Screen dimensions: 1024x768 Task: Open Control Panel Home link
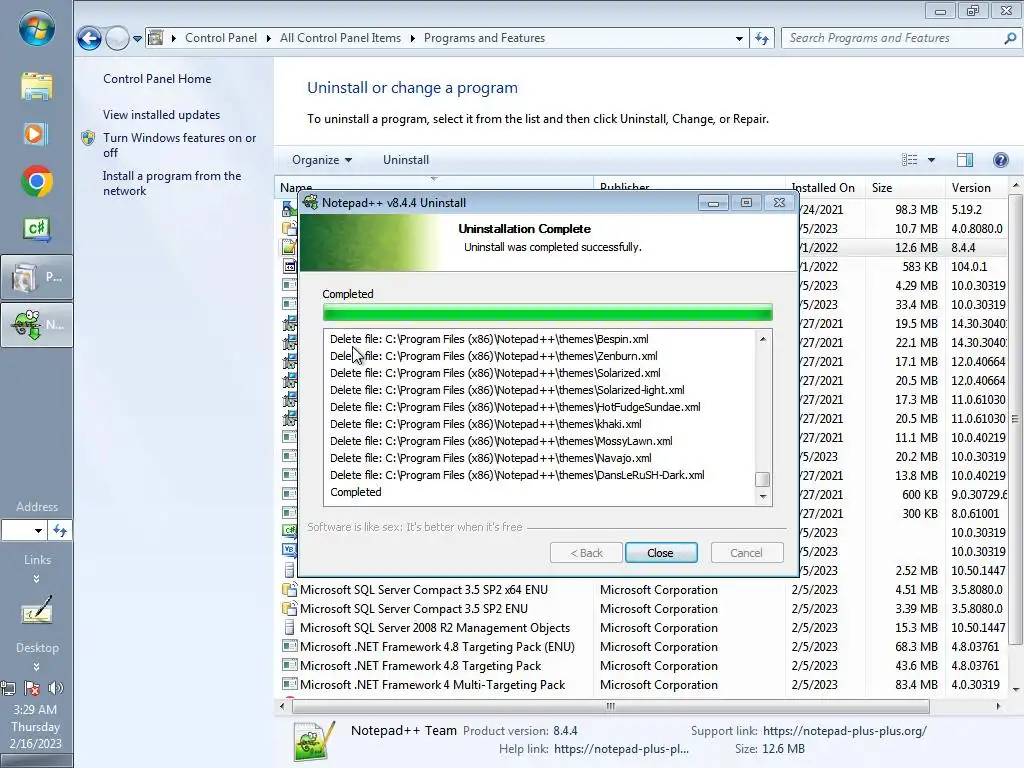pyautogui.click(x=157, y=78)
